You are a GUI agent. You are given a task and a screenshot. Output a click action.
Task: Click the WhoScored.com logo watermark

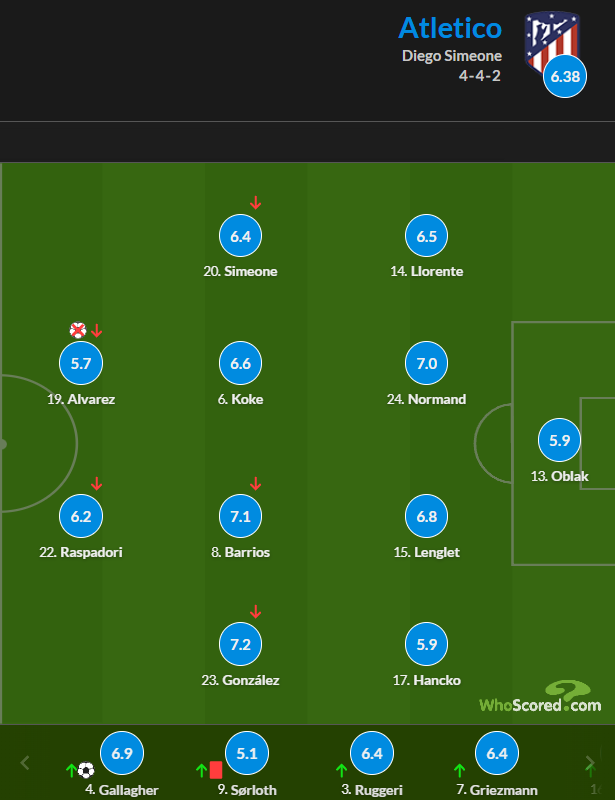pyautogui.click(x=540, y=696)
